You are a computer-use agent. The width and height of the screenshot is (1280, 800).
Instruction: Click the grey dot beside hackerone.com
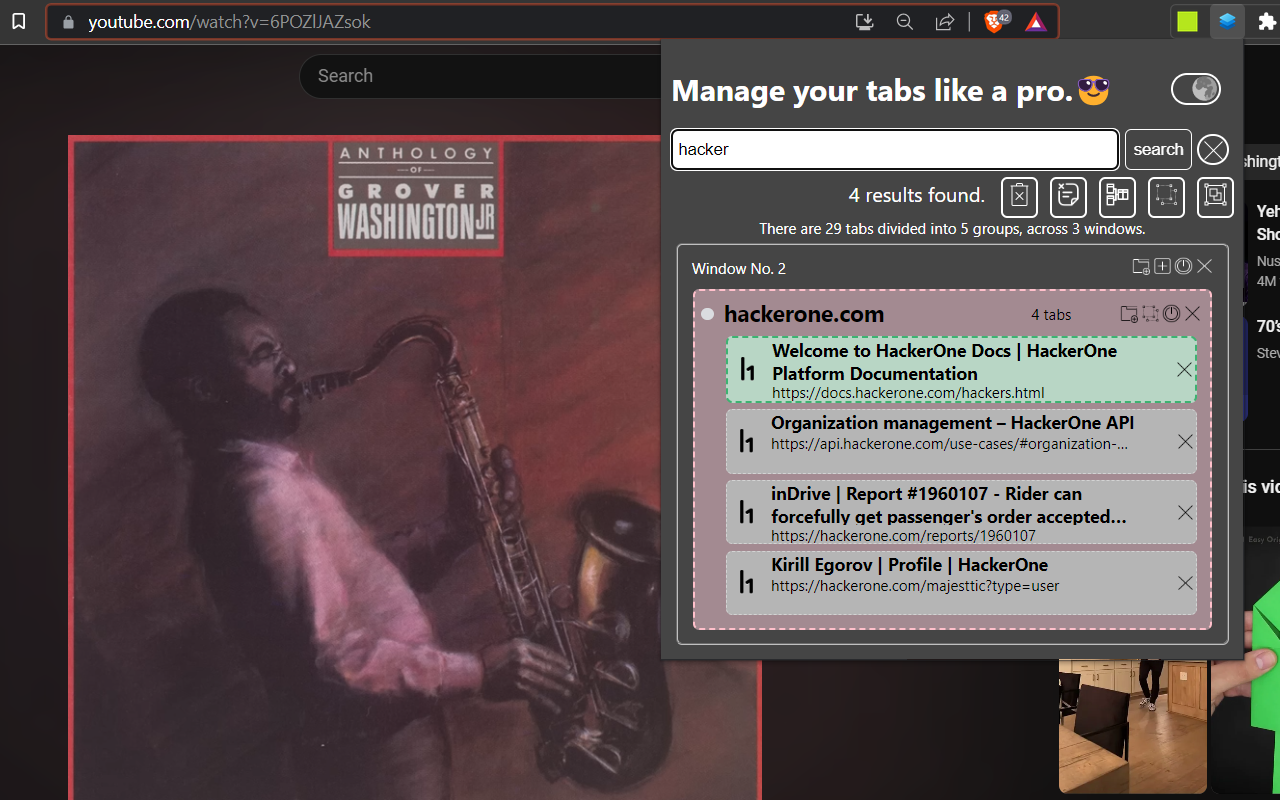(708, 314)
